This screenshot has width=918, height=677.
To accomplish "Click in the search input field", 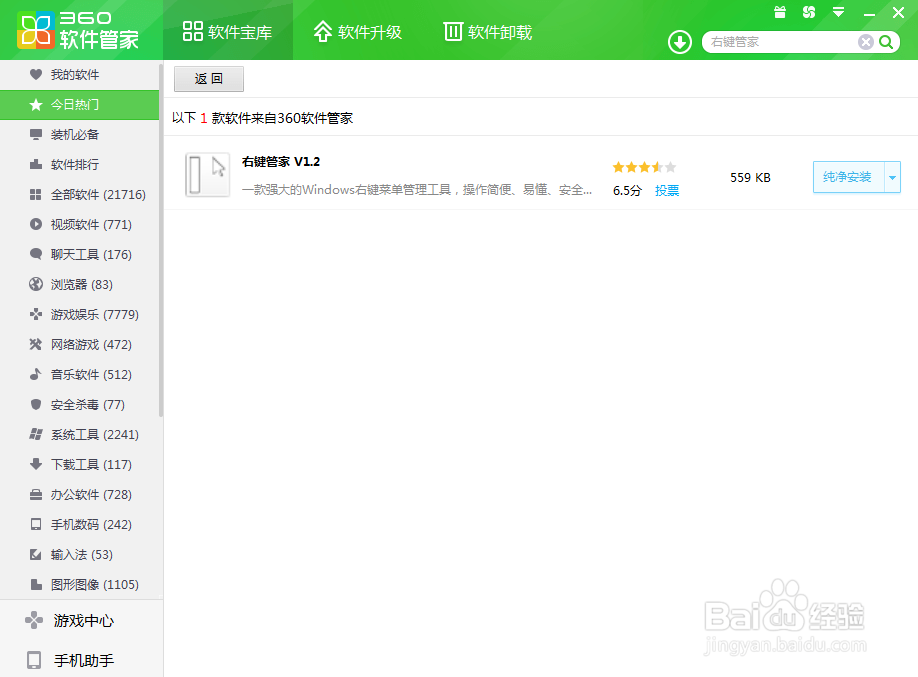I will pos(782,42).
